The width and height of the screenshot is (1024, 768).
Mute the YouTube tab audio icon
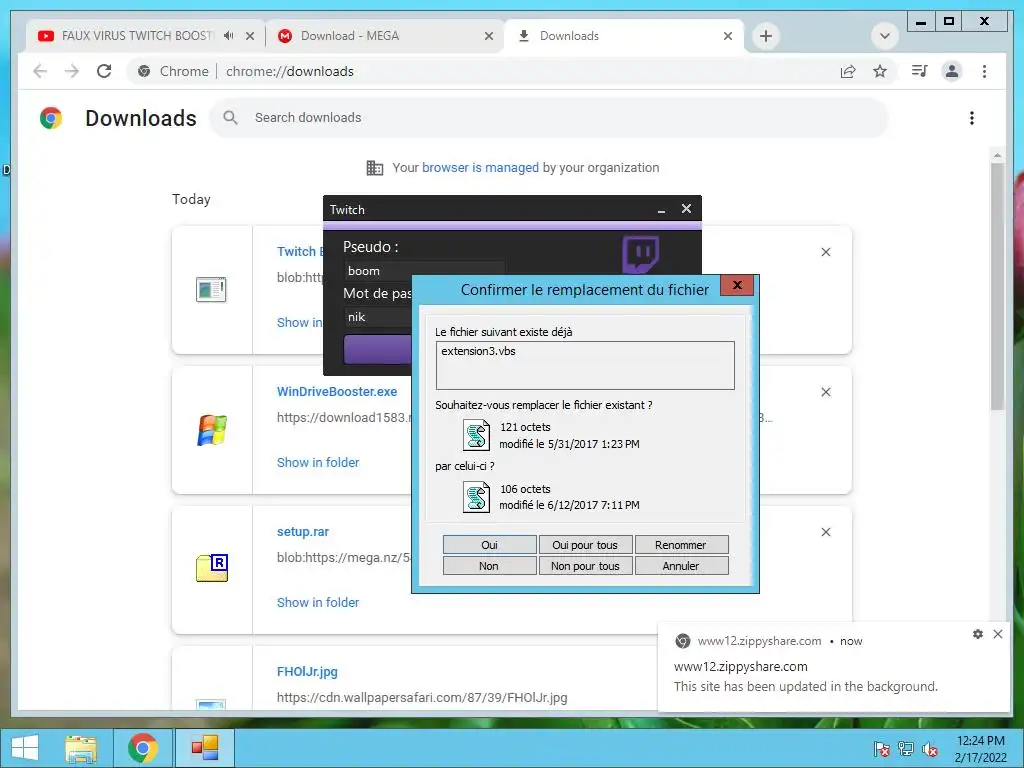(228, 36)
